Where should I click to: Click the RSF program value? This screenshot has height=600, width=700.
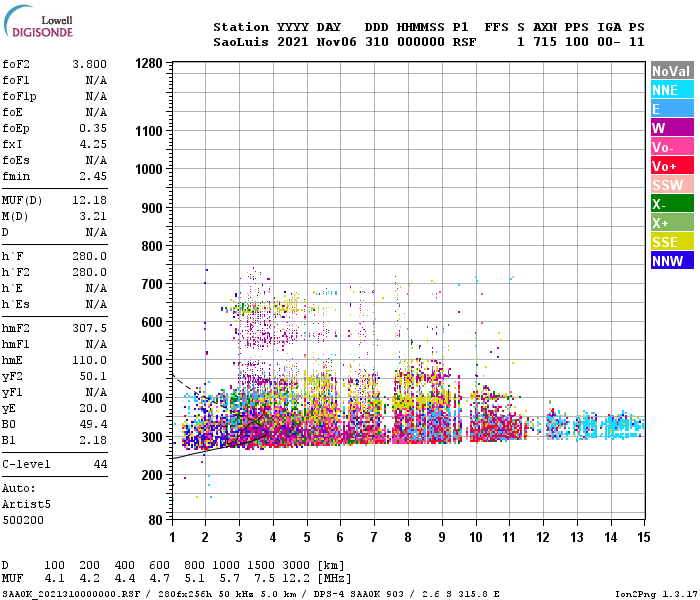pos(465,42)
